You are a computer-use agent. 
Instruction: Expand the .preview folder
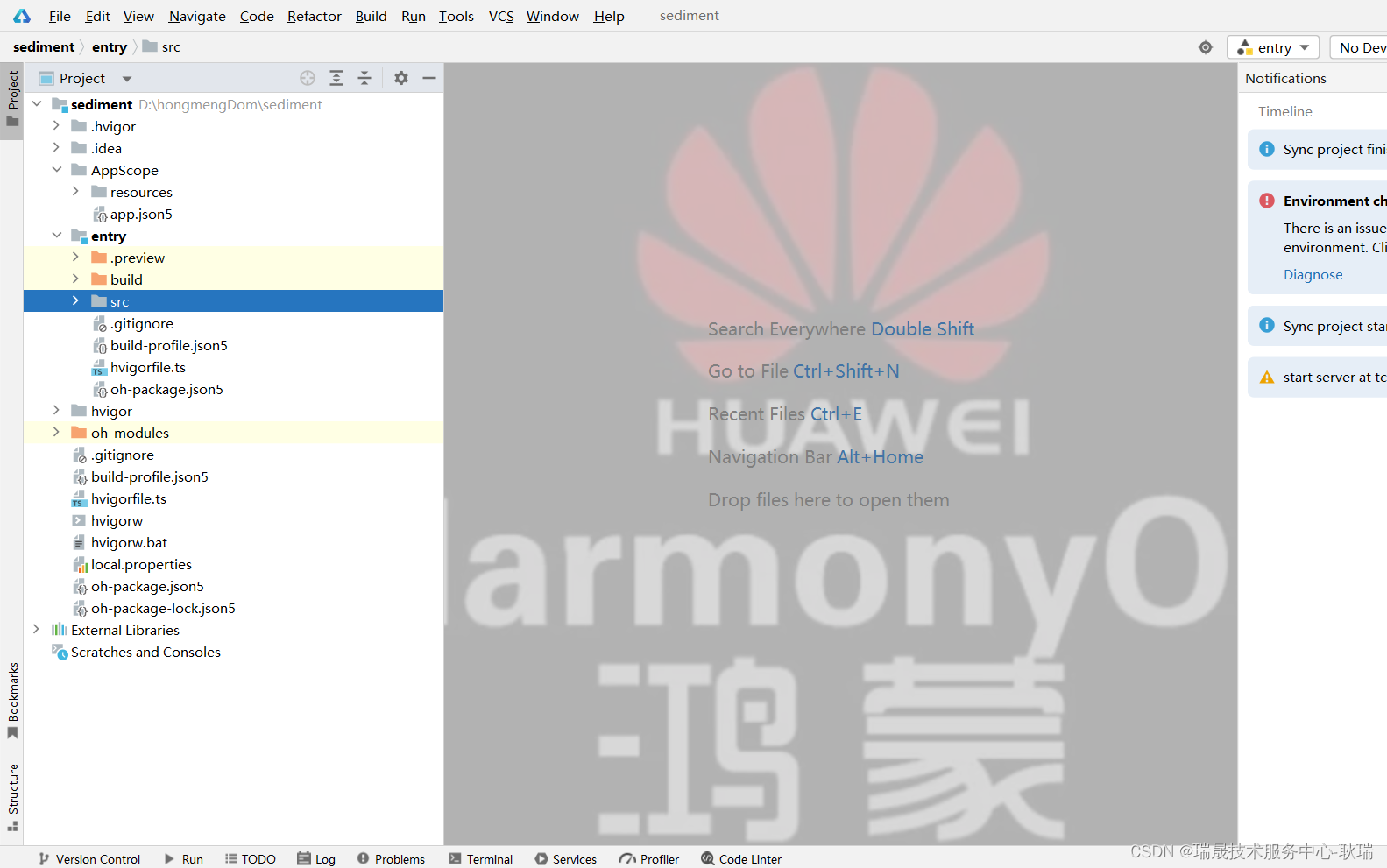[x=75, y=258]
